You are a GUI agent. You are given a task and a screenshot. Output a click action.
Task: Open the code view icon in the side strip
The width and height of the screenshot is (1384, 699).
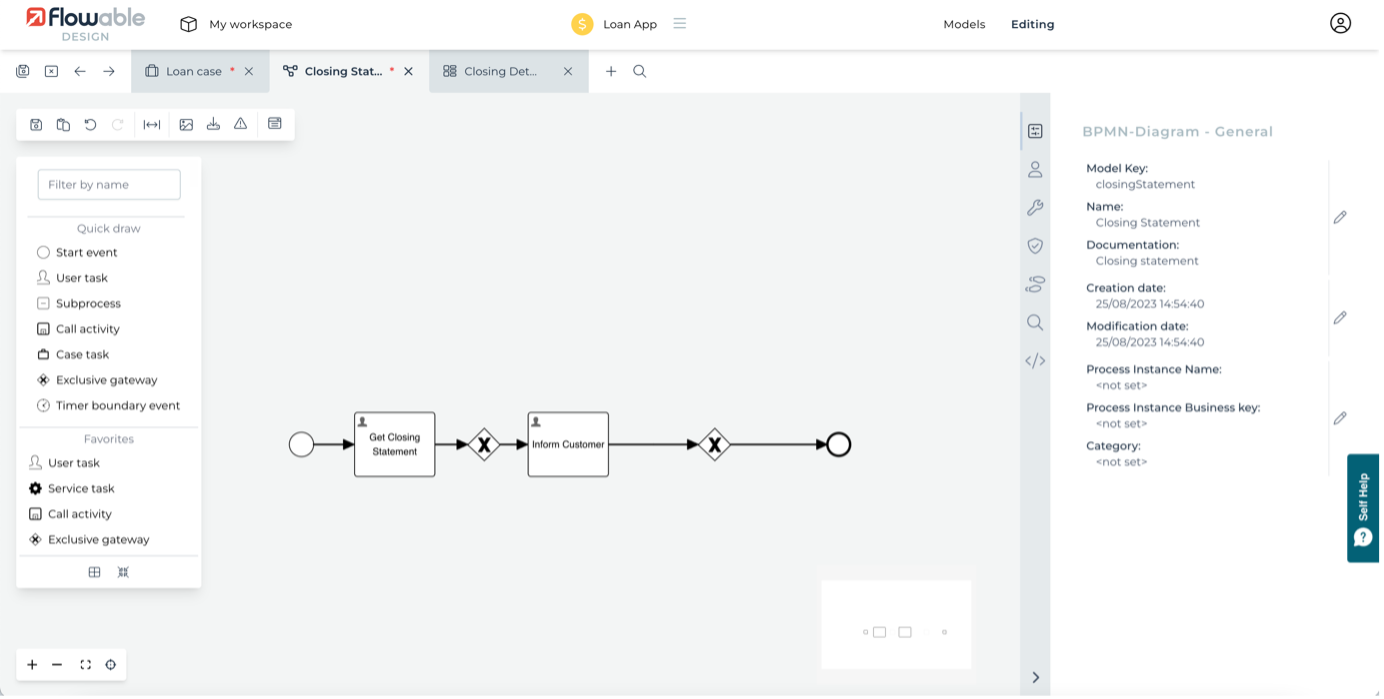(1035, 361)
